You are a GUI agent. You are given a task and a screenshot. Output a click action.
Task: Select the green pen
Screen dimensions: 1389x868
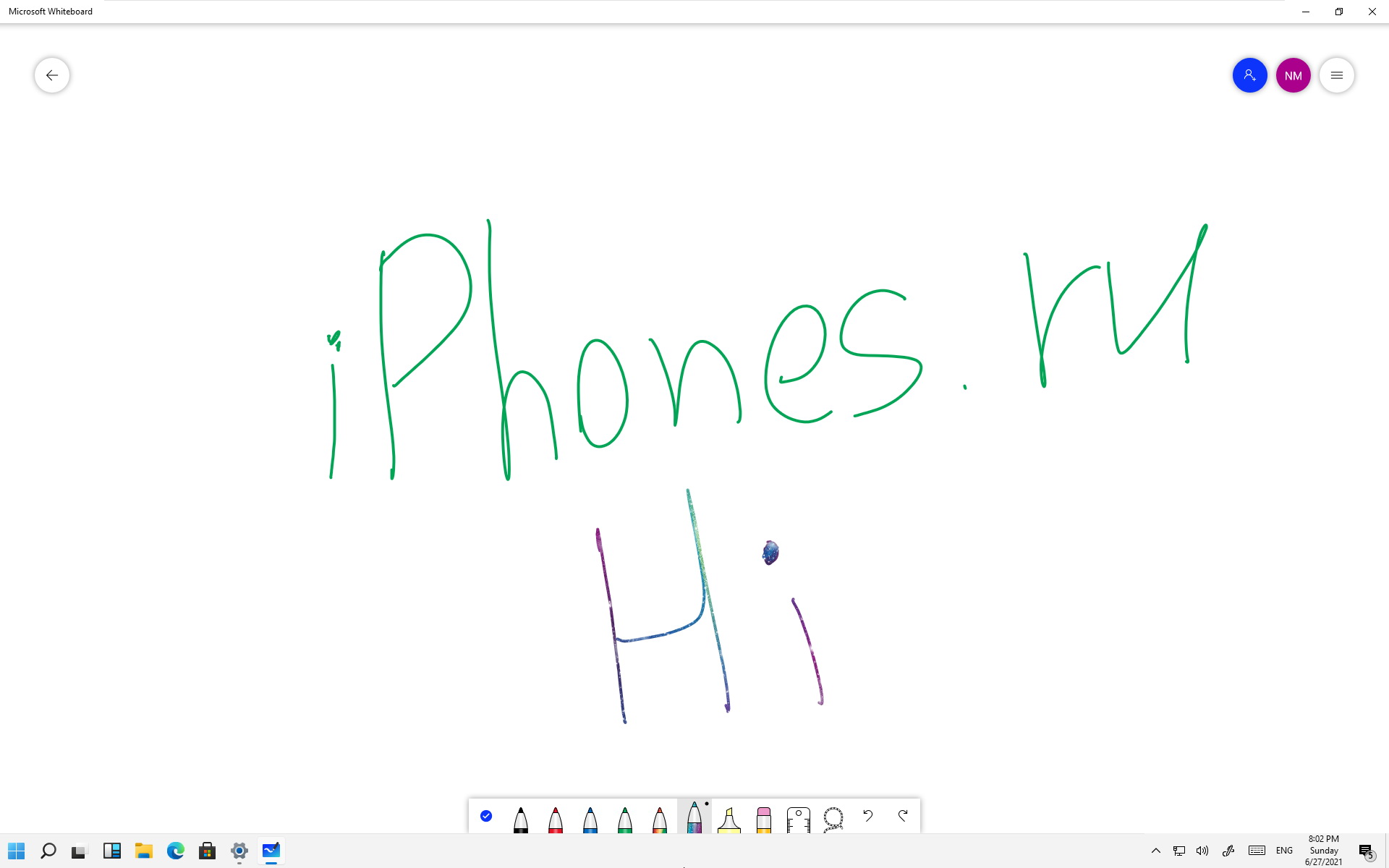624,819
